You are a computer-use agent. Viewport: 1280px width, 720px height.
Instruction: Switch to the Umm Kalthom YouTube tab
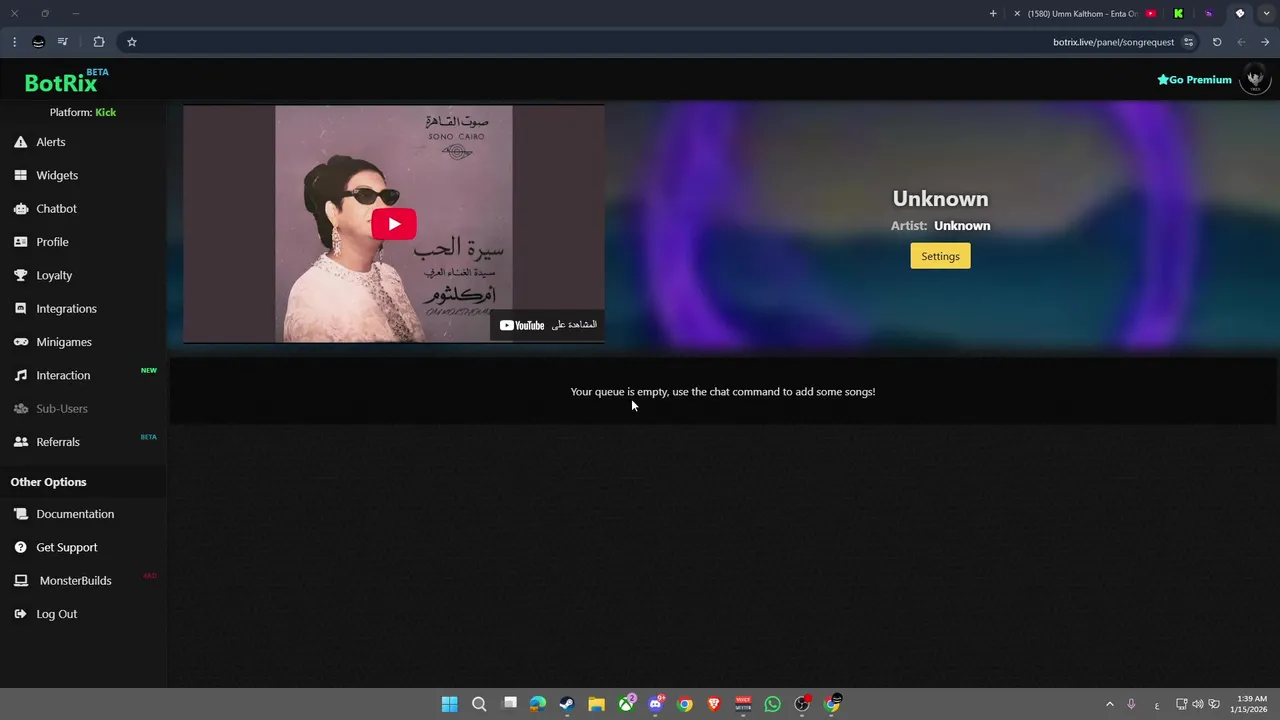pos(1085,14)
